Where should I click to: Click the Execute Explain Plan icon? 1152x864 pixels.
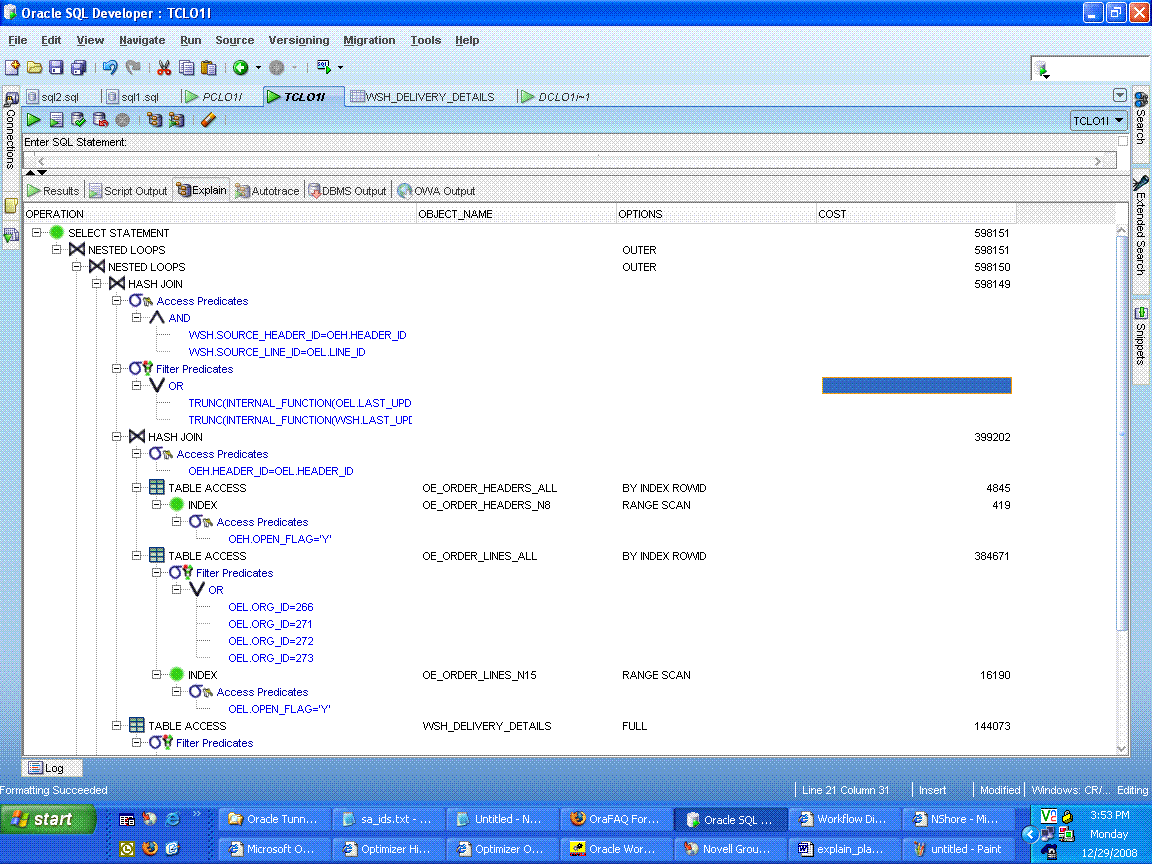tap(154, 120)
